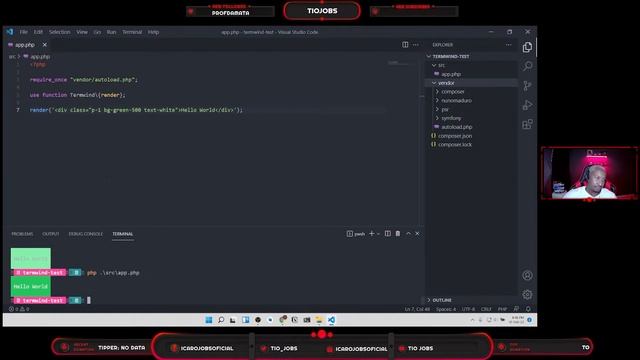Expand the OUTLINE section
The width and height of the screenshot is (640, 360).
tap(471, 300)
